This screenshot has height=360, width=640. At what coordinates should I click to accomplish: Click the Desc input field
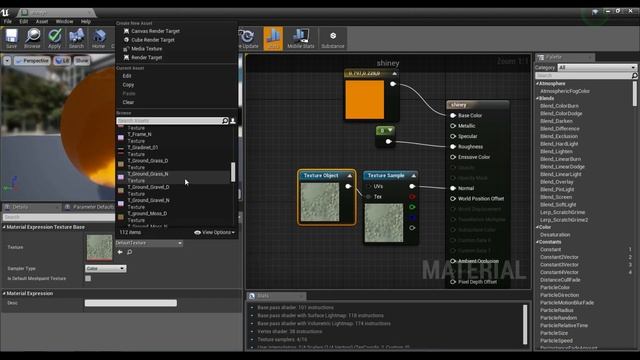[131, 303]
